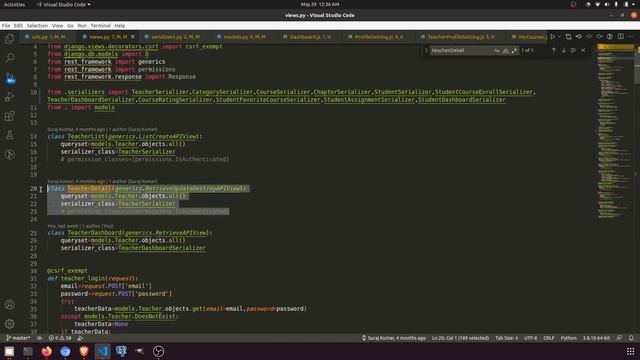Open OBS Studio from the dock
640x360 pixels.
tap(158, 351)
